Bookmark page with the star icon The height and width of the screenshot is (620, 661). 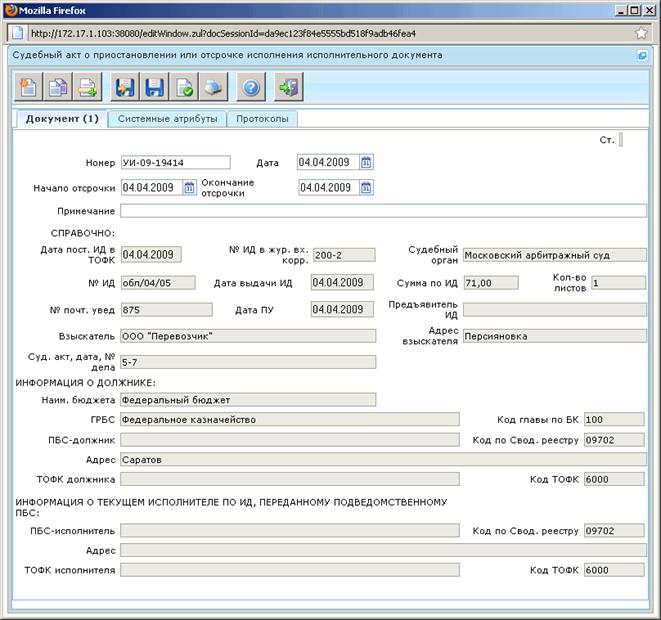(x=641, y=33)
